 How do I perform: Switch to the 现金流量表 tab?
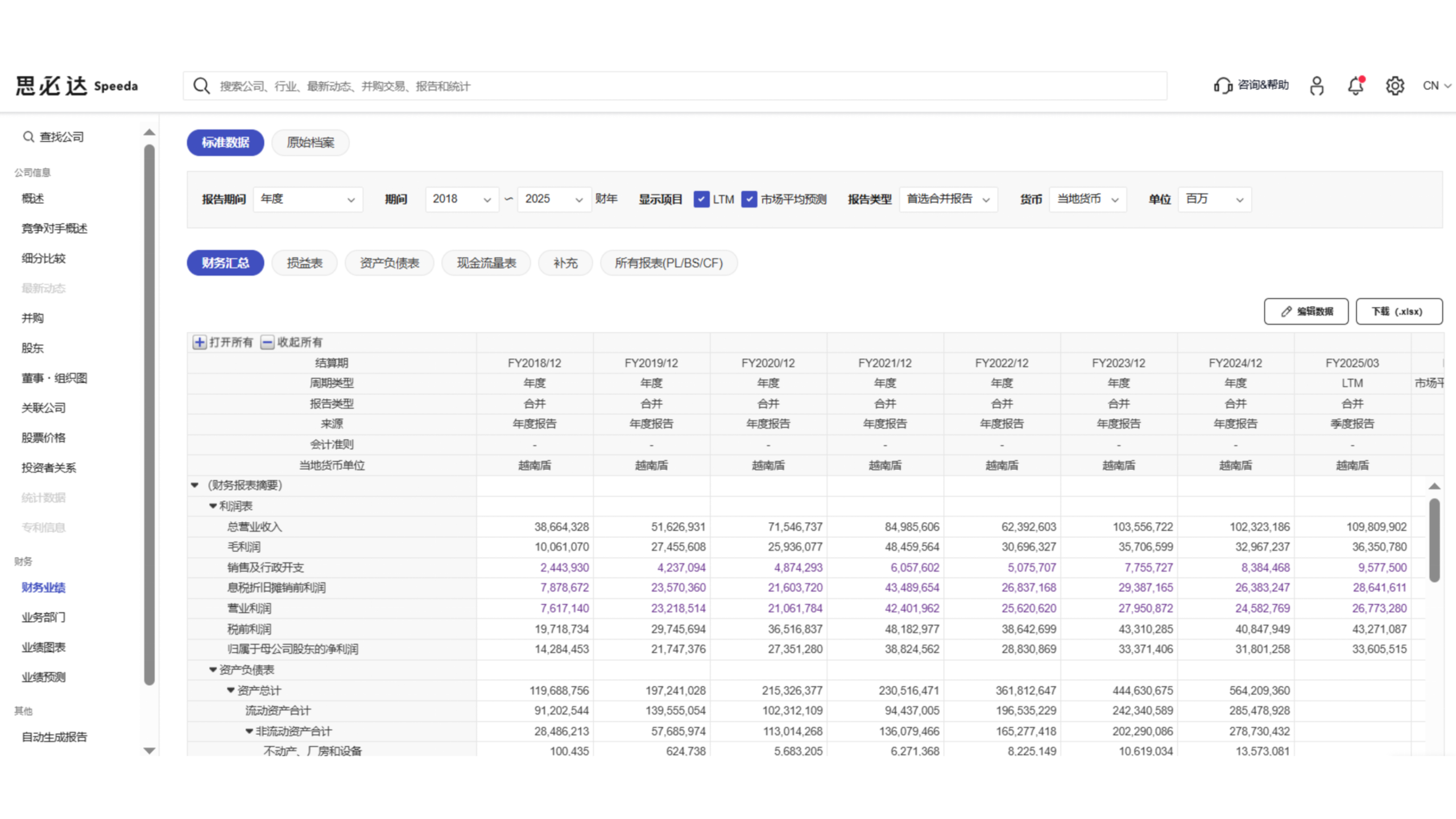(x=486, y=263)
